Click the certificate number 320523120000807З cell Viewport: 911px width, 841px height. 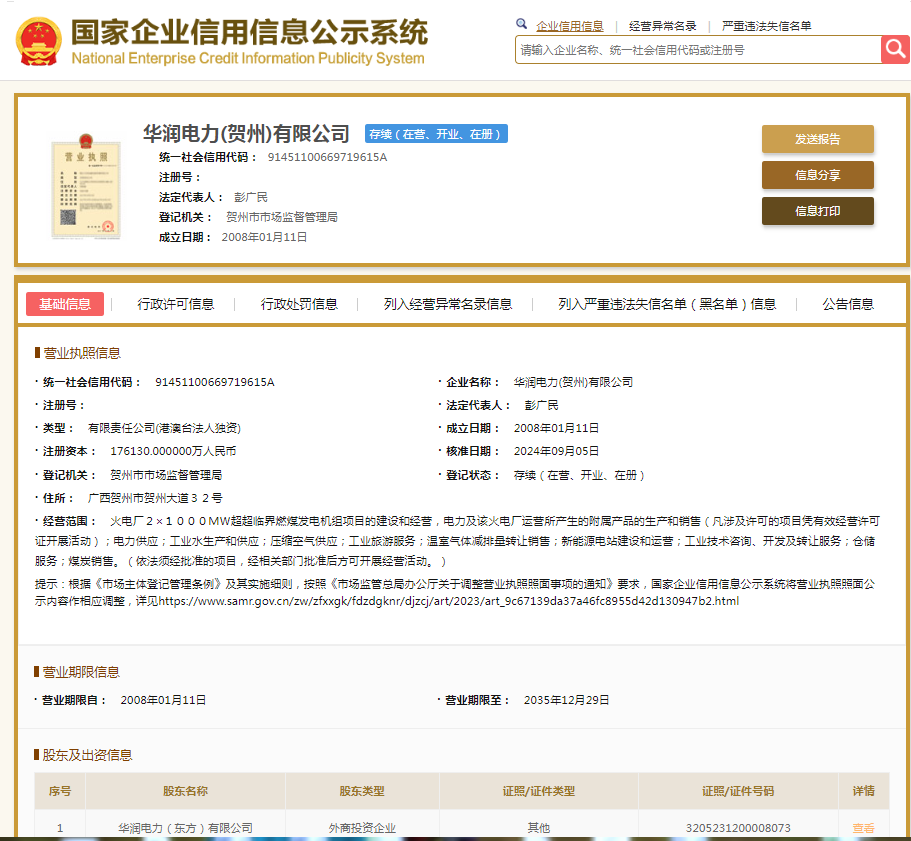[738, 828]
